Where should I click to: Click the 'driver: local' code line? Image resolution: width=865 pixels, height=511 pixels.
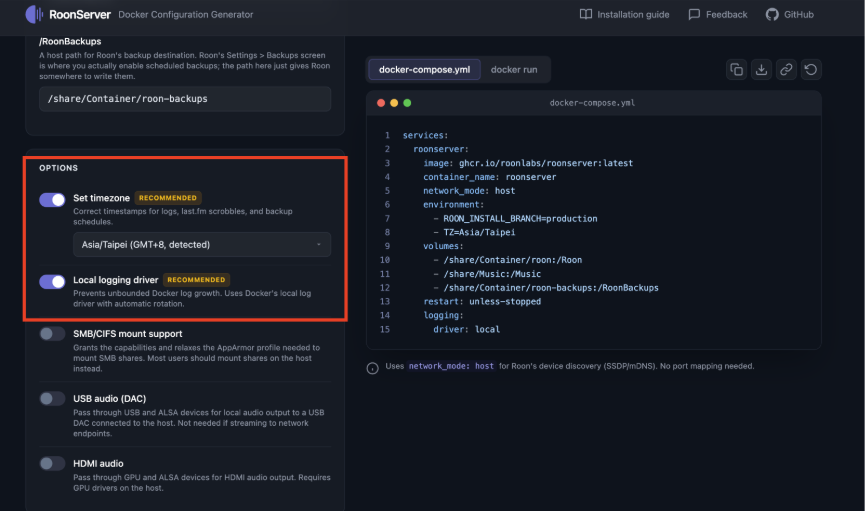point(467,329)
